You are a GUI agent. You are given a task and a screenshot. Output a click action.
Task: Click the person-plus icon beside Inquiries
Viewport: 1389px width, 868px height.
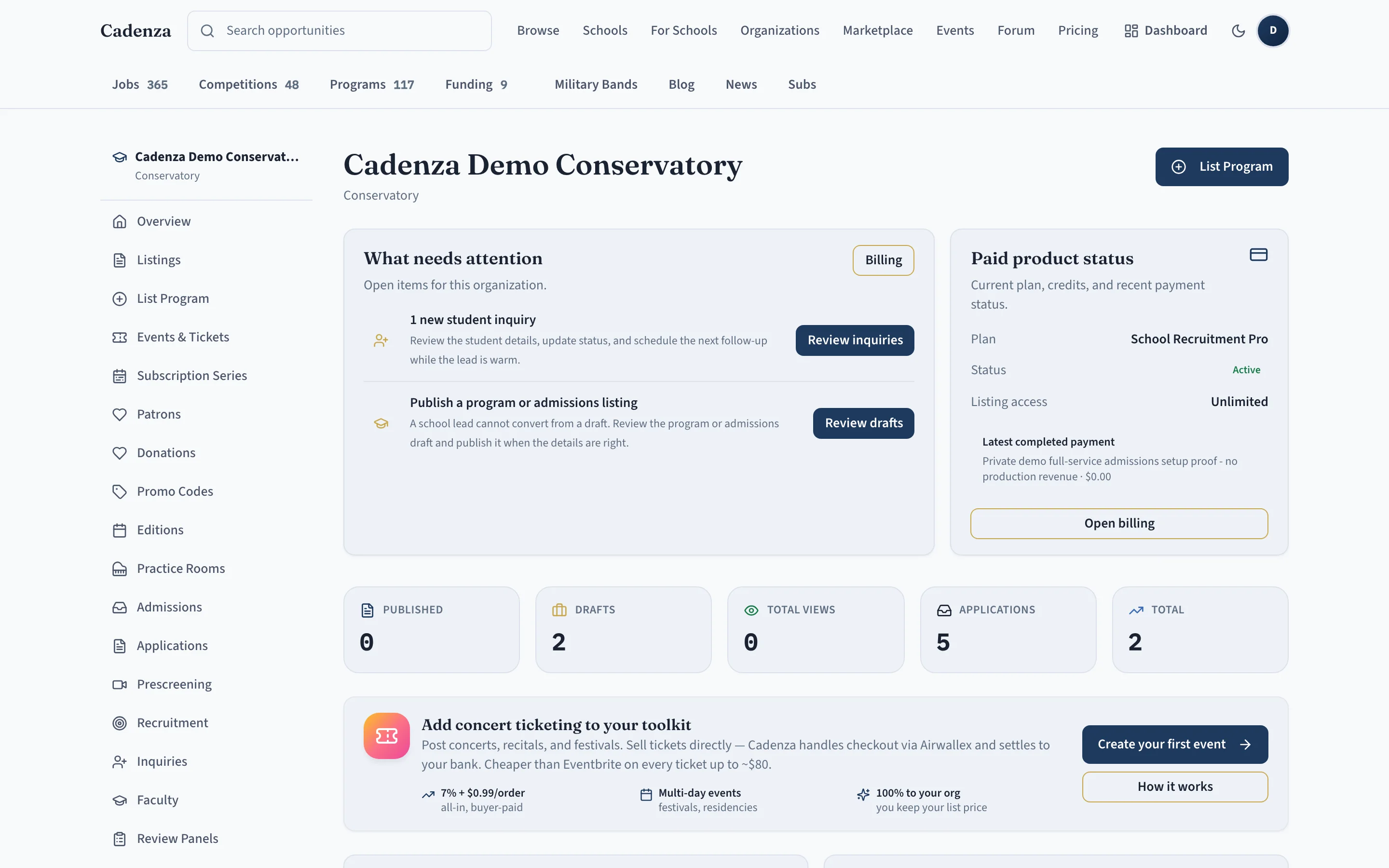coord(120,762)
